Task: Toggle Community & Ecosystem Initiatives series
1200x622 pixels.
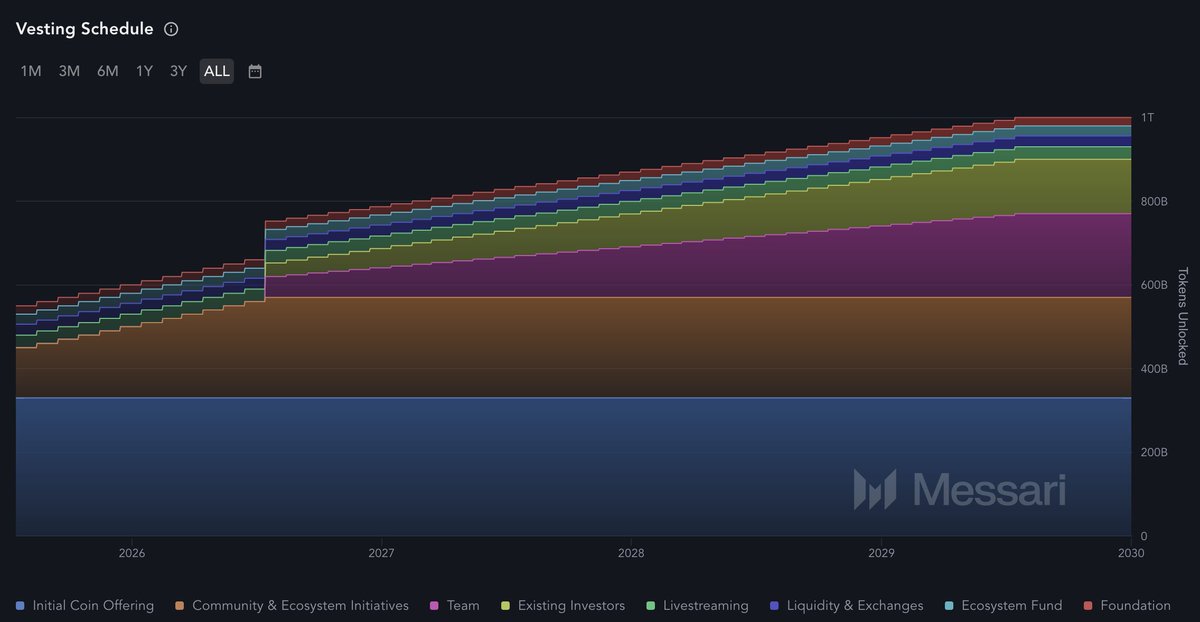Action: click(x=291, y=605)
